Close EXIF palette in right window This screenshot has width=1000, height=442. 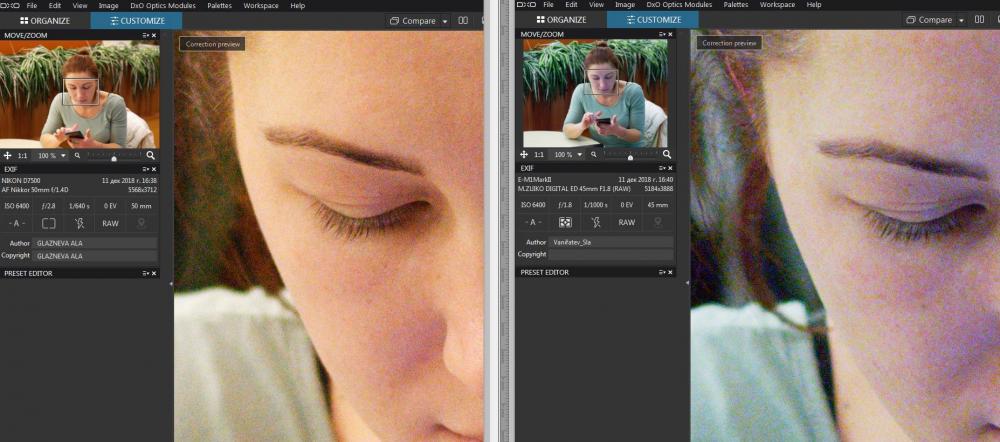pyautogui.click(x=670, y=168)
